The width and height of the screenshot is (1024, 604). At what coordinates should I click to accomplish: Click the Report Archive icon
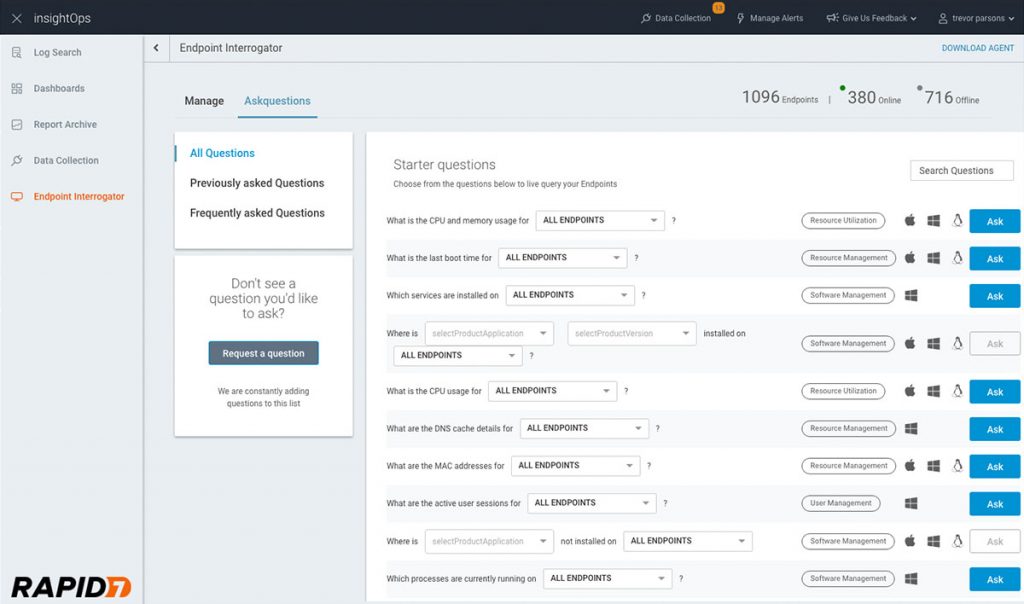coord(17,124)
